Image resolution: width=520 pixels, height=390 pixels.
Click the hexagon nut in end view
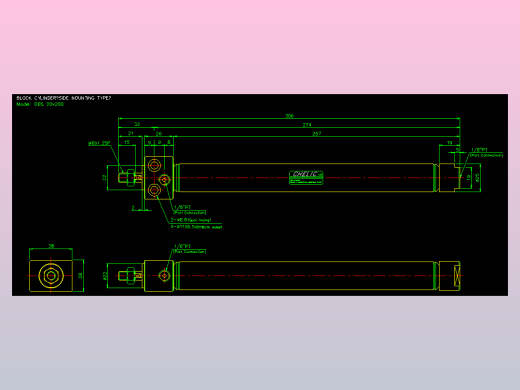(51, 276)
